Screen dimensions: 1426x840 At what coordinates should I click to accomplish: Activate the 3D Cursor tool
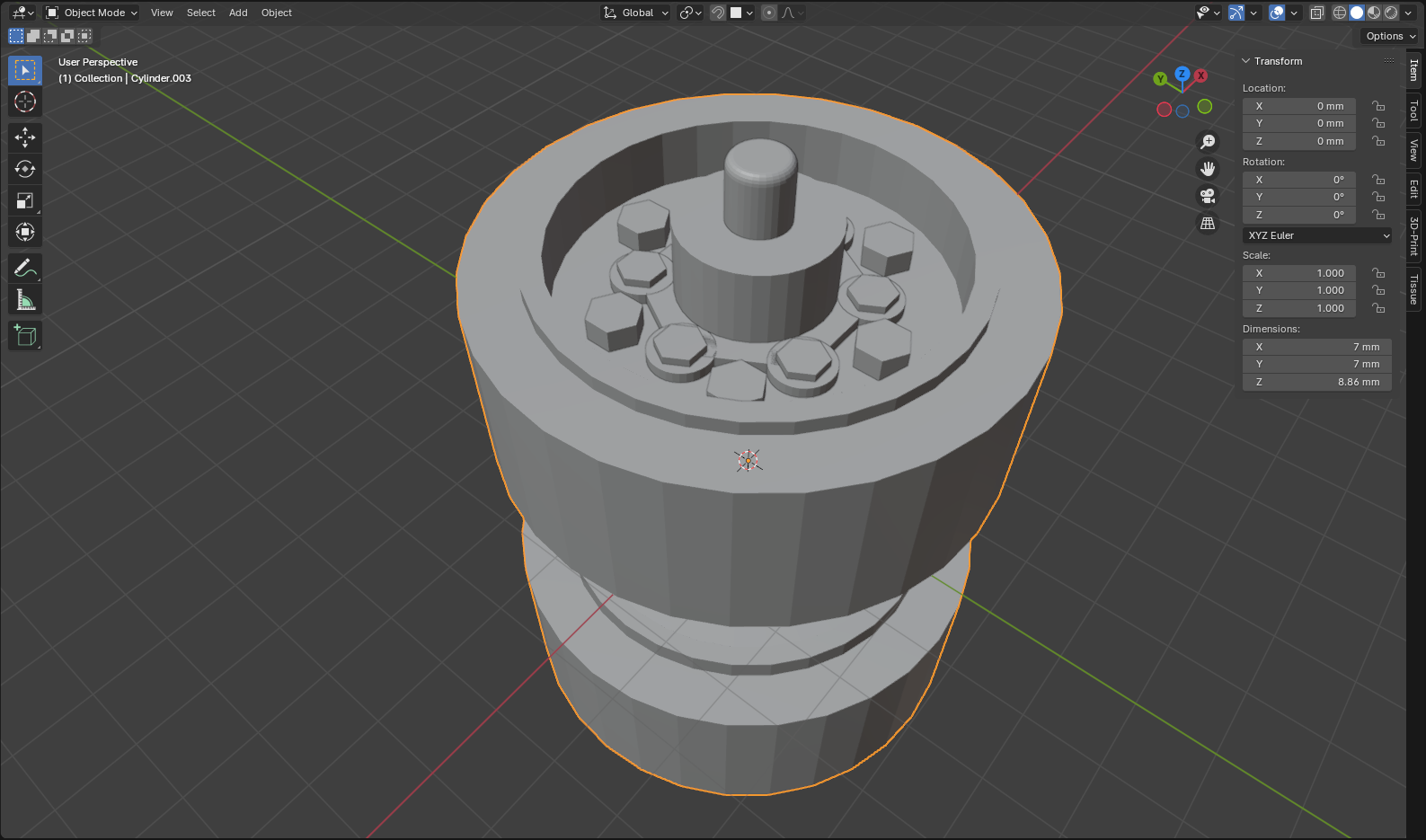25,102
